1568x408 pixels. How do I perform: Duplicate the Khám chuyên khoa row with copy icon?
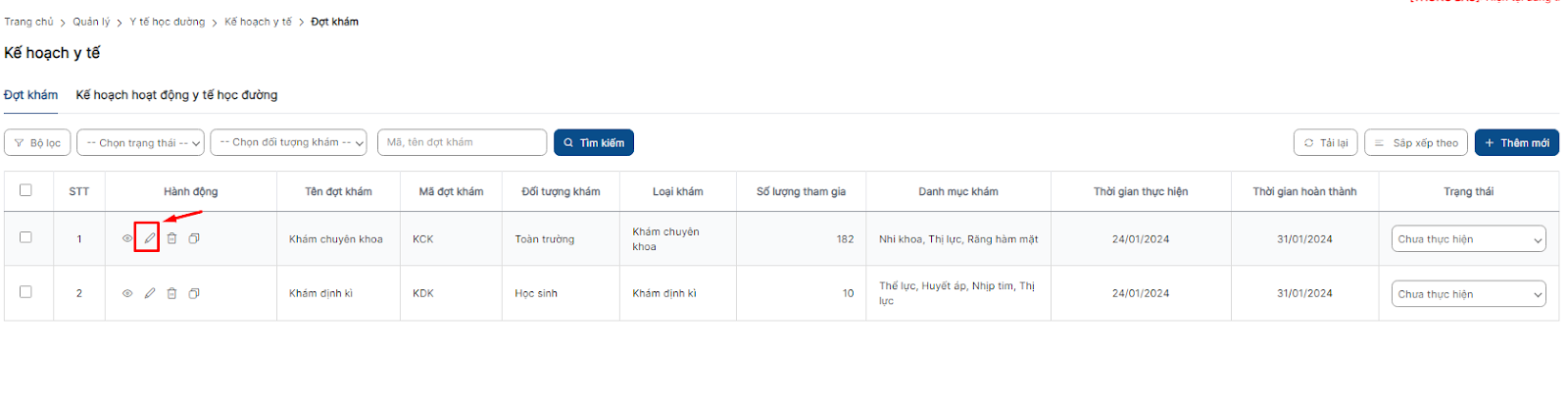(x=194, y=238)
